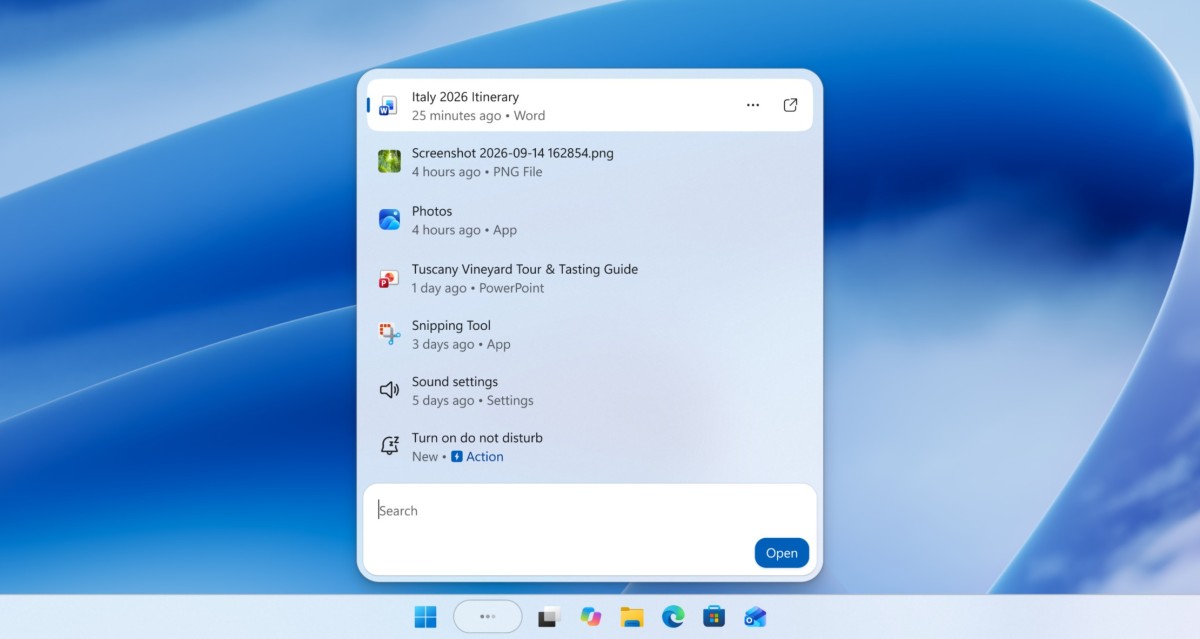The image size is (1200, 639).
Task: Open the three-dot menu for Italy 2026 Itinerary
Action: [x=753, y=105]
